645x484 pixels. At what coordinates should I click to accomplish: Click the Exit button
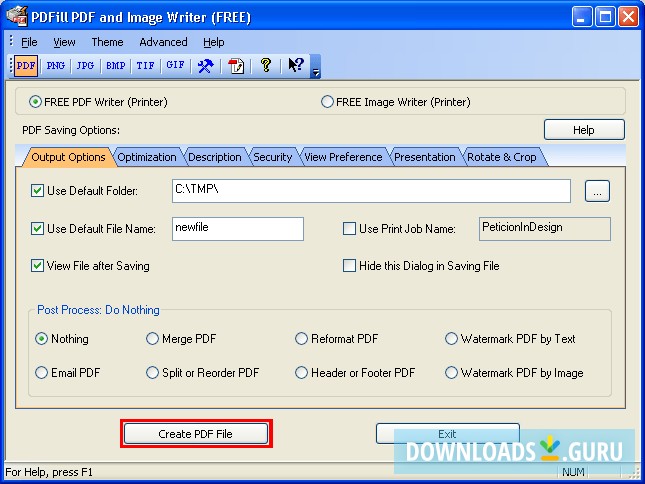point(448,434)
